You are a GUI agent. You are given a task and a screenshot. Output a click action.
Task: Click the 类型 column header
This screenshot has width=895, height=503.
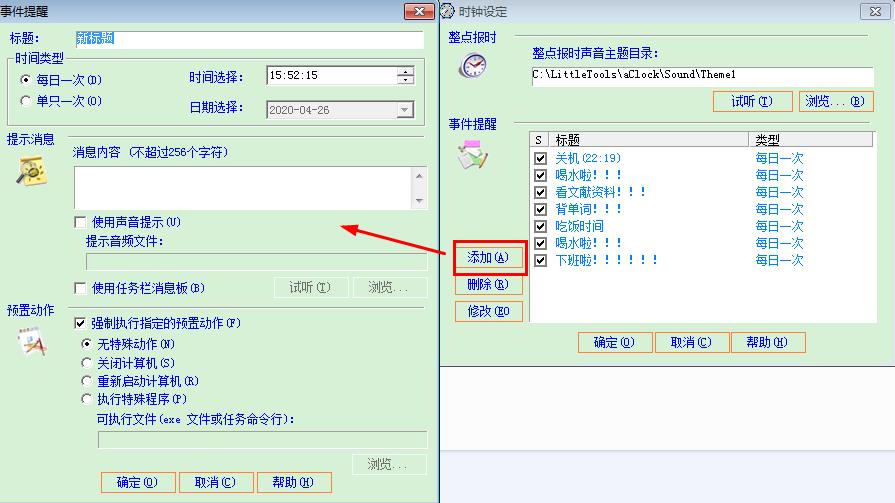(810, 140)
